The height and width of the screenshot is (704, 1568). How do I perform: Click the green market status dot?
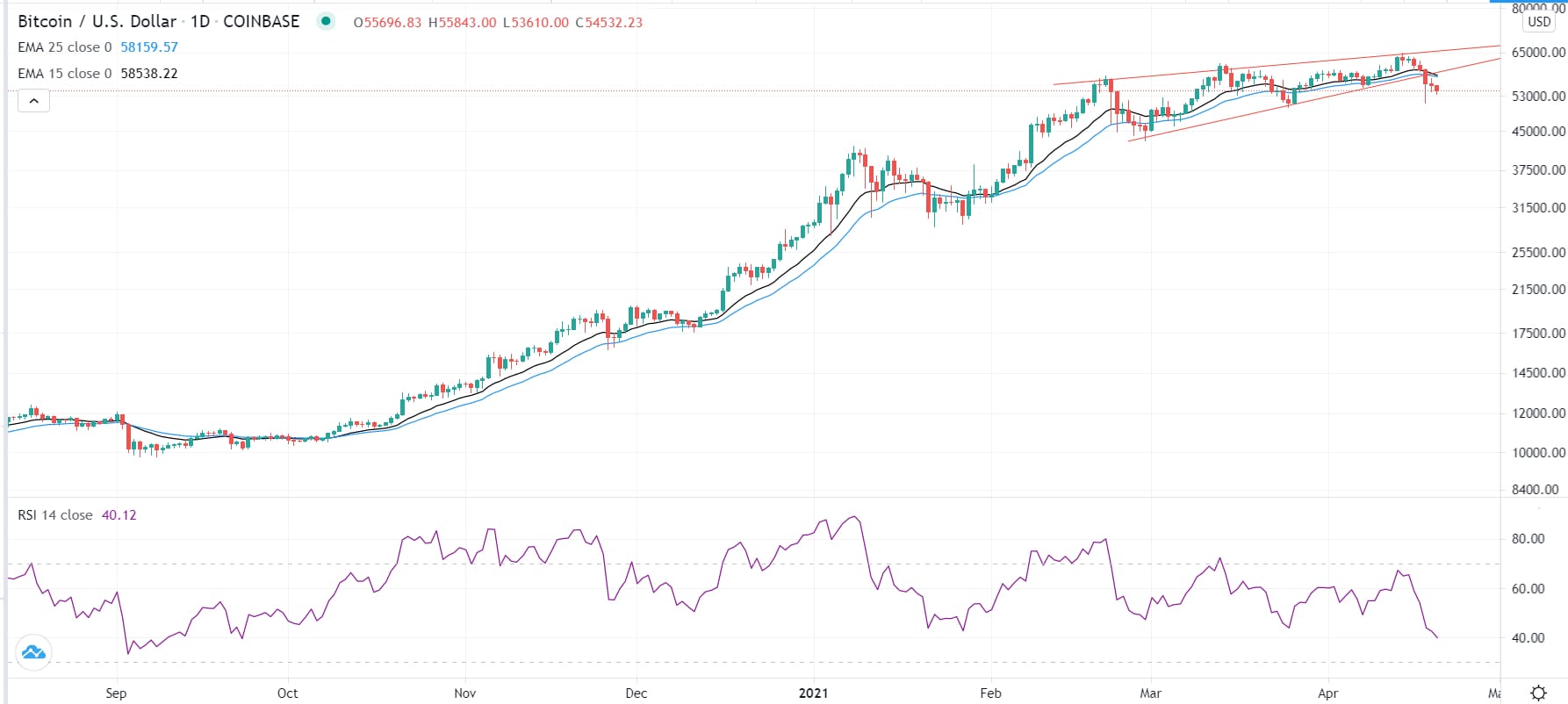click(x=326, y=22)
